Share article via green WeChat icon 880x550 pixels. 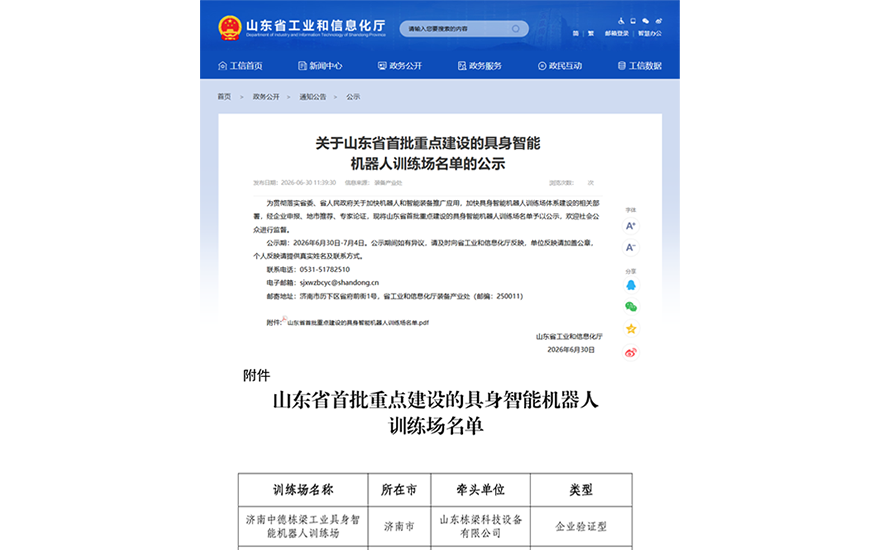[x=631, y=306]
